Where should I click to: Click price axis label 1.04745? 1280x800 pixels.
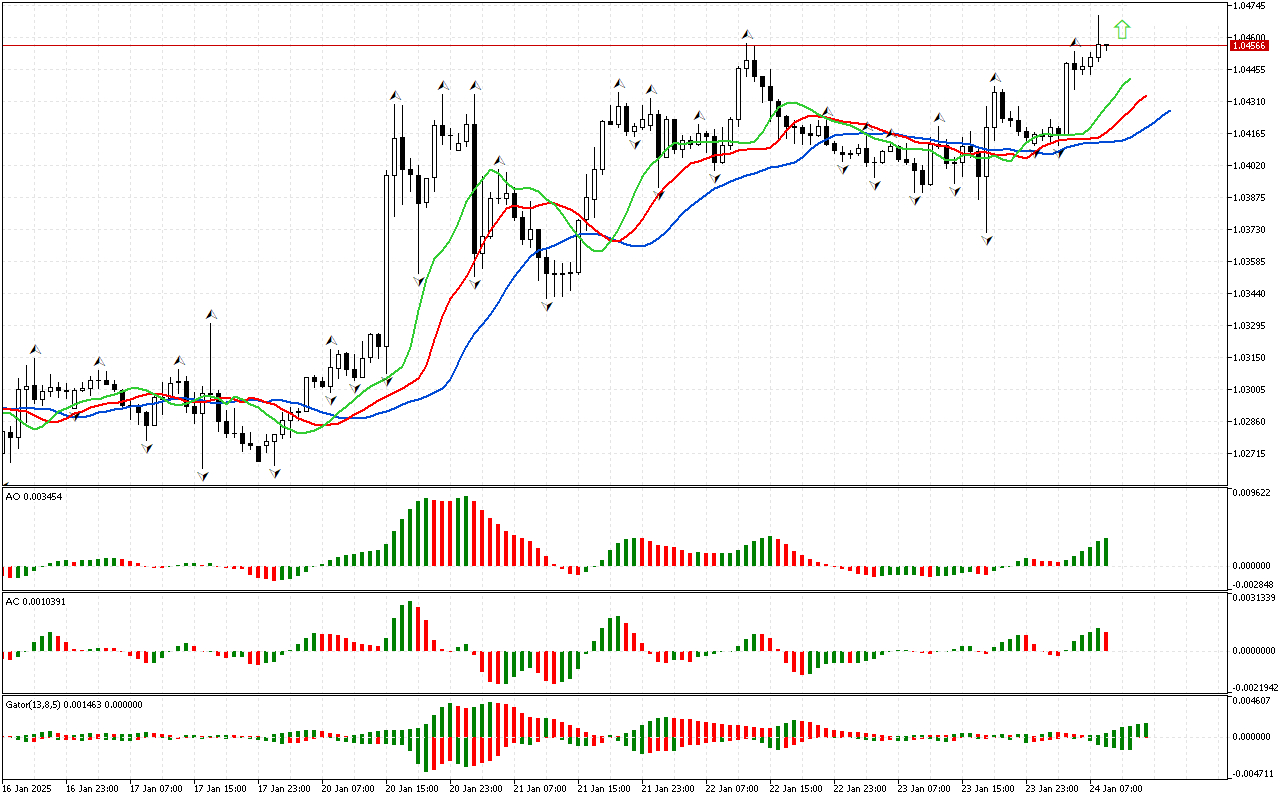[1250, 6]
